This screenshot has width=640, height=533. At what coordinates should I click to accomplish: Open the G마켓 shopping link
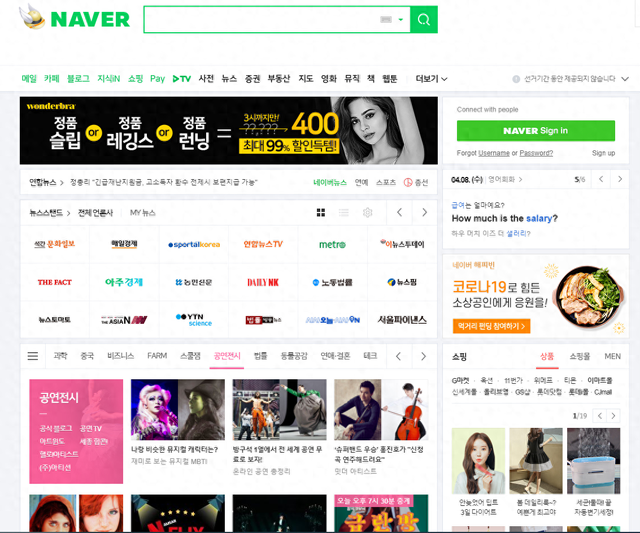click(x=460, y=380)
